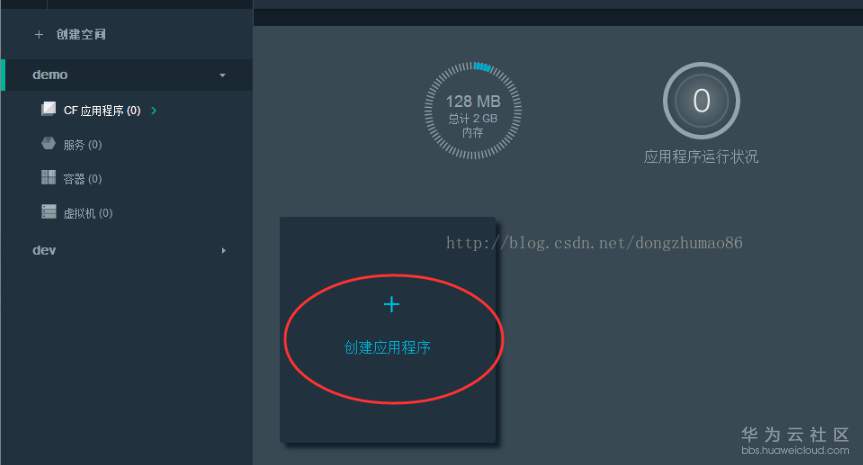Screen dimensions: 863x465
Task: Open the dev space entry
Action: tap(127, 250)
